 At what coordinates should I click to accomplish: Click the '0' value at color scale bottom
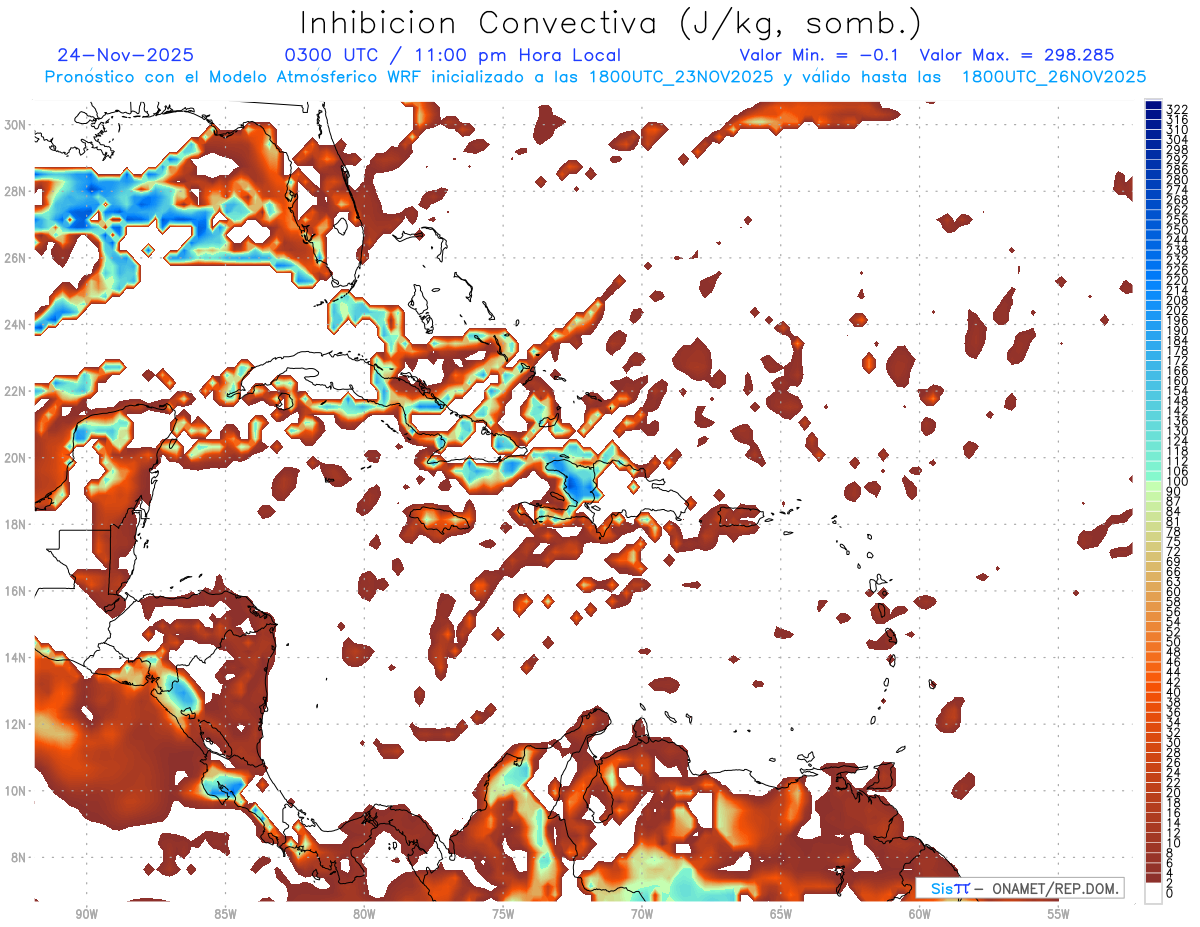[1170, 893]
